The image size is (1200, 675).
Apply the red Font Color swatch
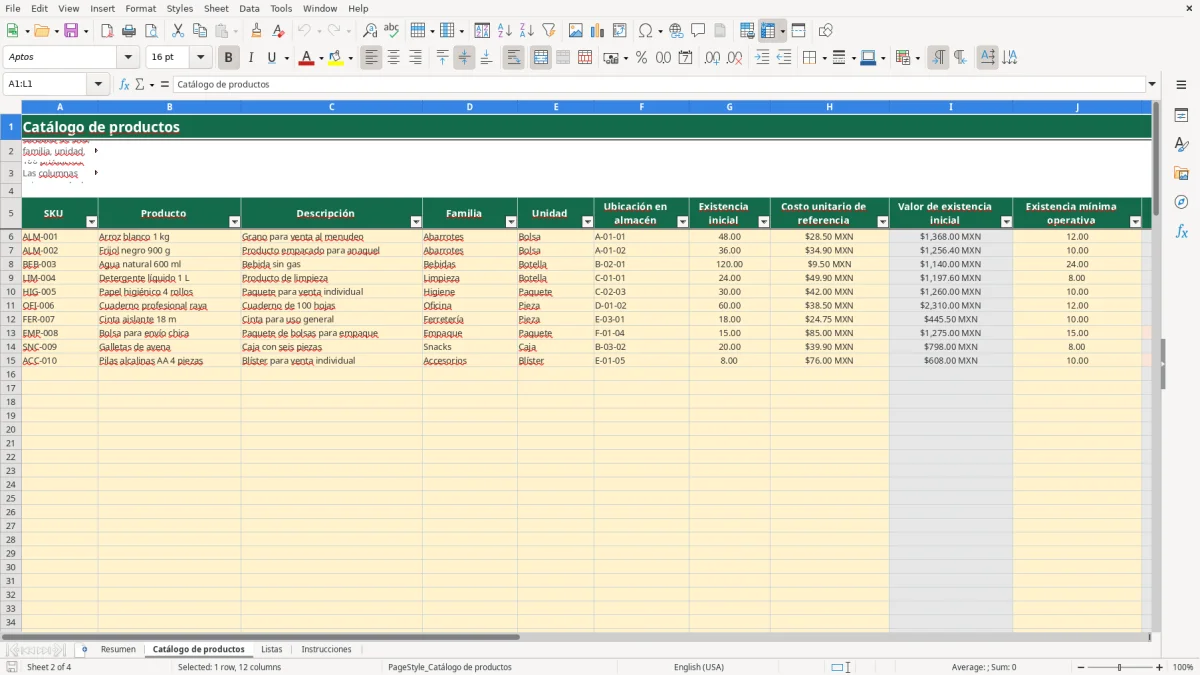click(306, 58)
